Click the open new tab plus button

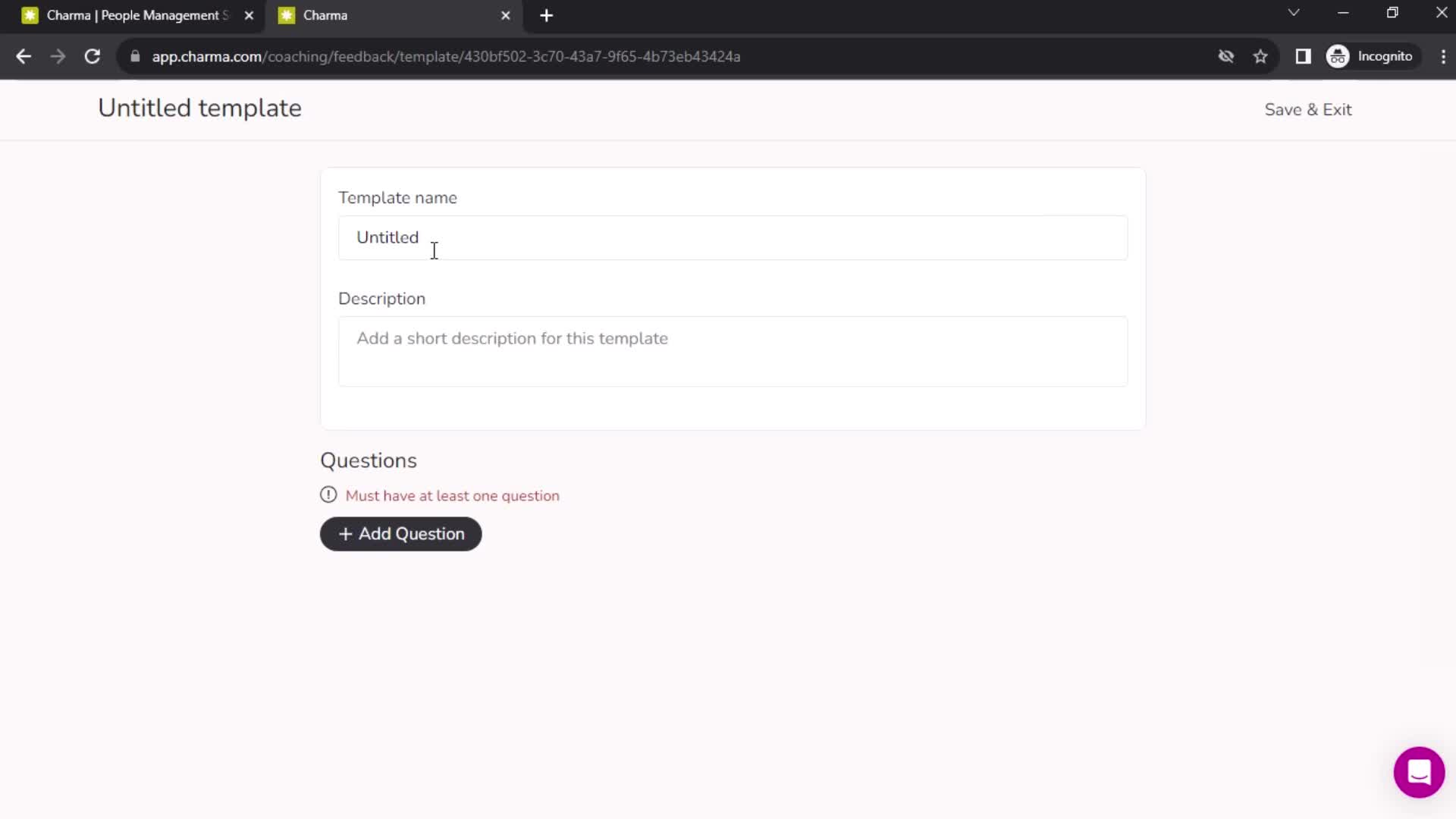548,15
